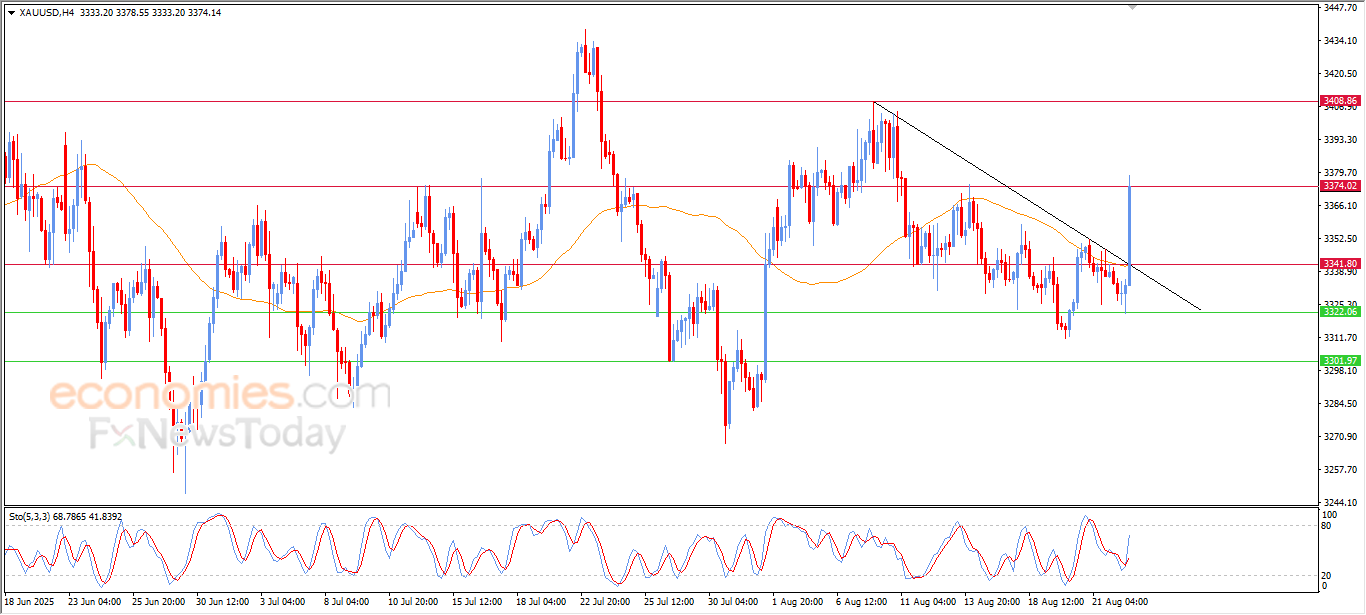Image resolution: width=1366 pixels, height=615 pixels.
Task: Click the 23 Jun 04:00 time label
Action: tap(95, 603)
